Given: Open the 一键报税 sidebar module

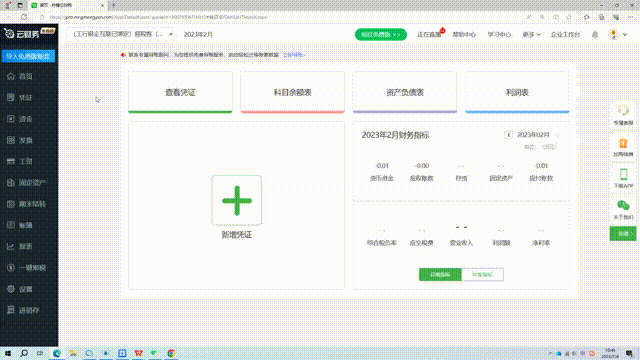Looking at the screenshot, I should click(29, 267).
